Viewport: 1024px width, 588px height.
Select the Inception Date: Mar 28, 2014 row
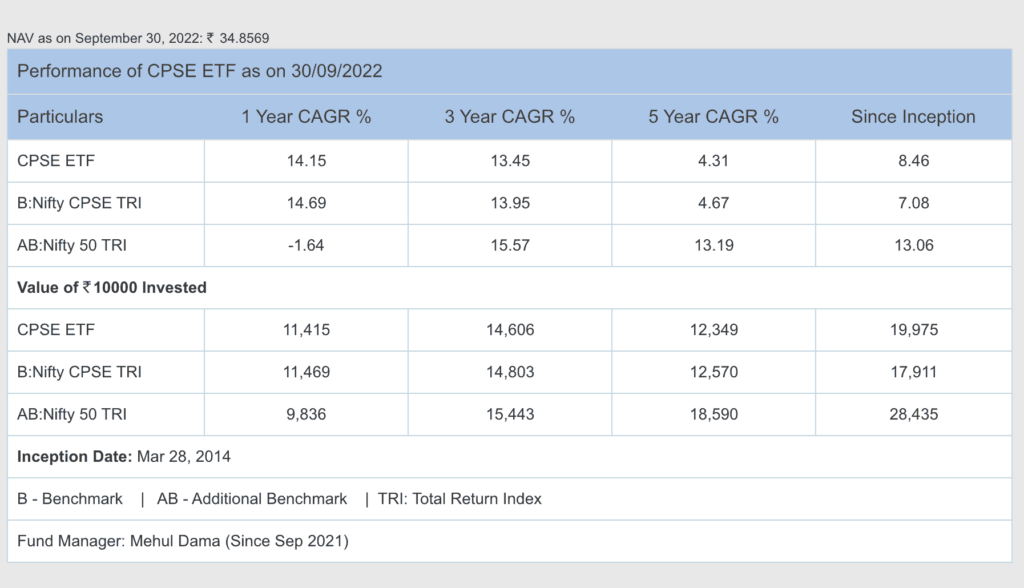pyautogui.click(x=510, y=457)
